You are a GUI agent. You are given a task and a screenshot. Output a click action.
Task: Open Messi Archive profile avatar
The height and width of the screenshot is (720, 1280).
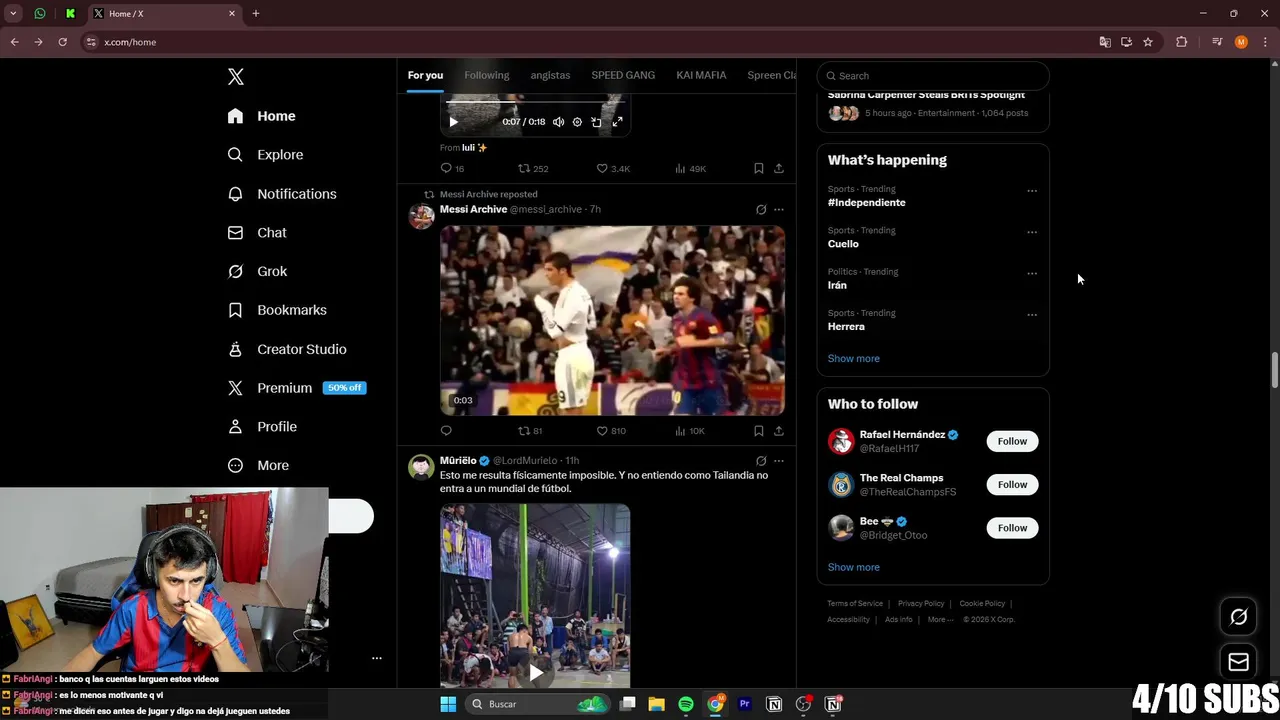421,215
